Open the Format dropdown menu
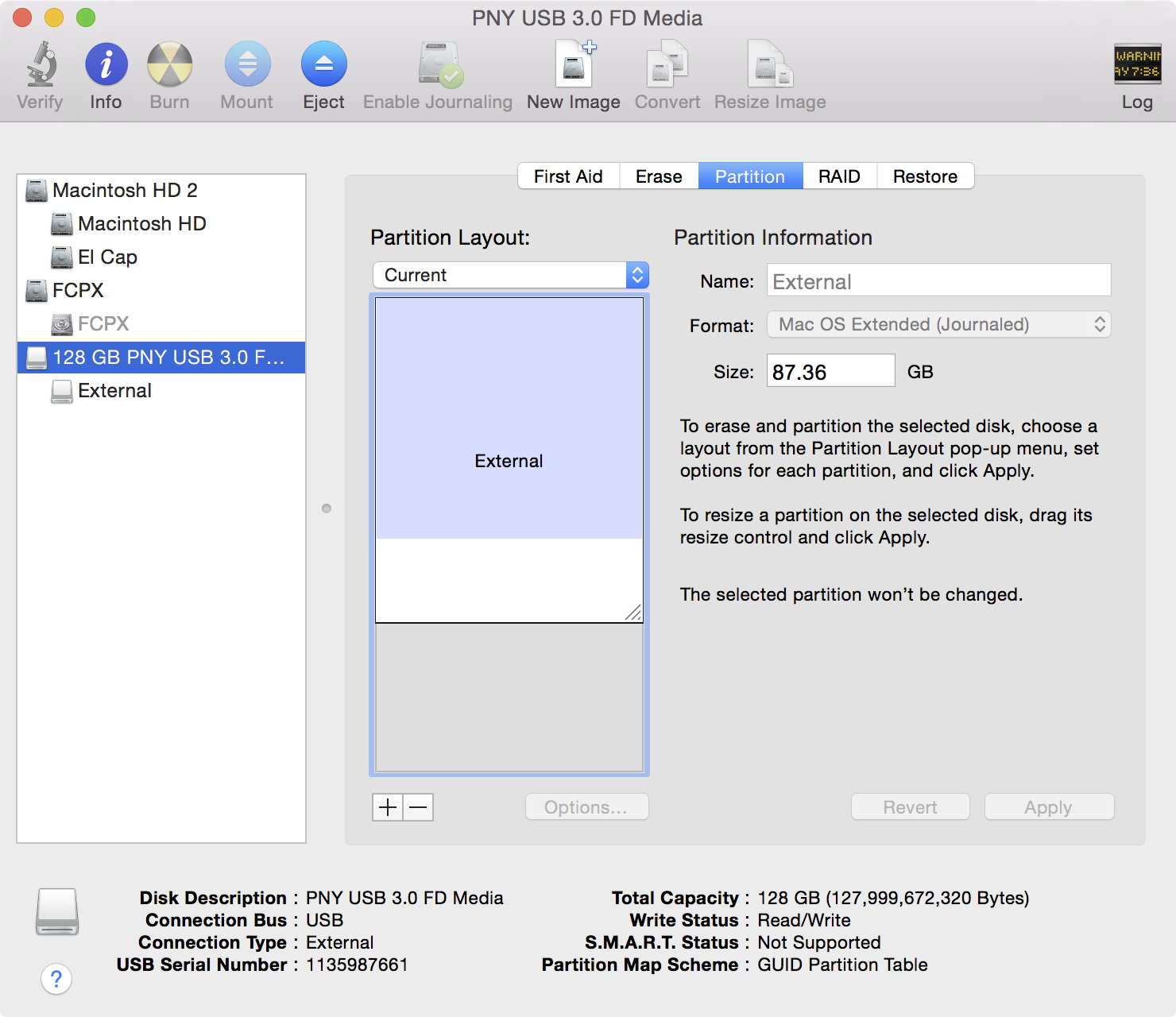Screen dimensions: 1176x1017 [x=938, y=324]
